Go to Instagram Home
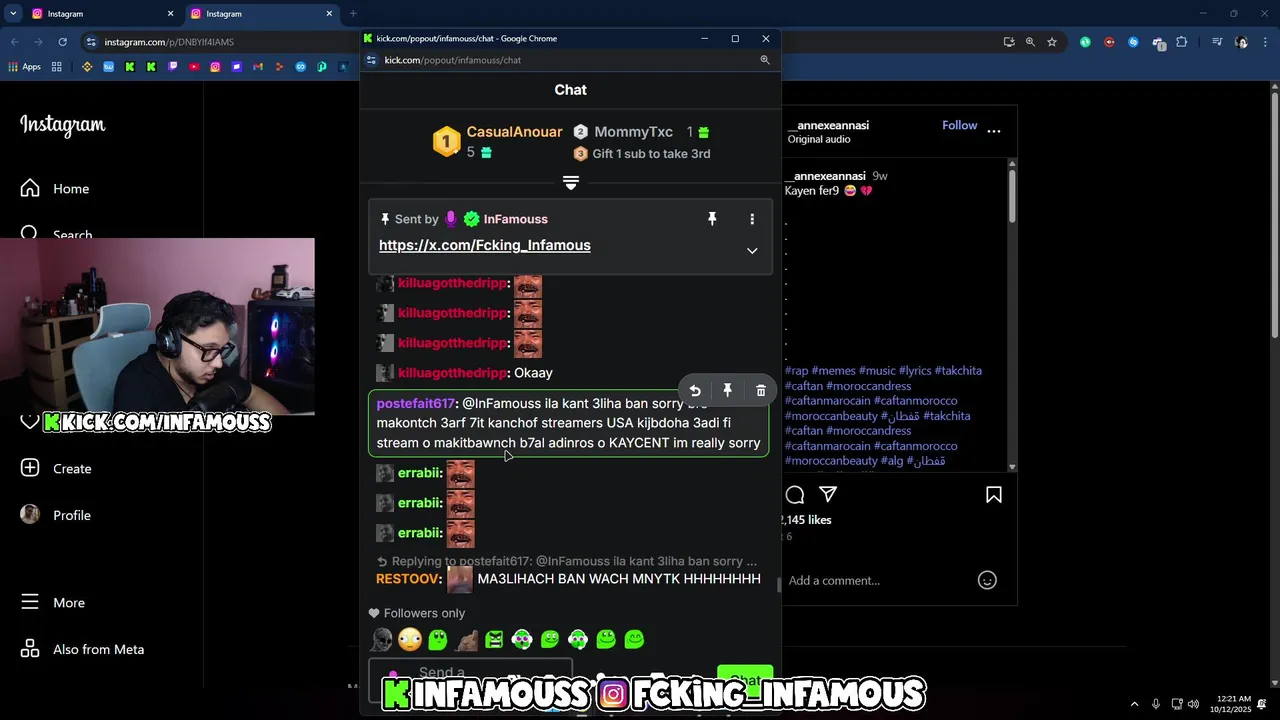 point(55,189)
